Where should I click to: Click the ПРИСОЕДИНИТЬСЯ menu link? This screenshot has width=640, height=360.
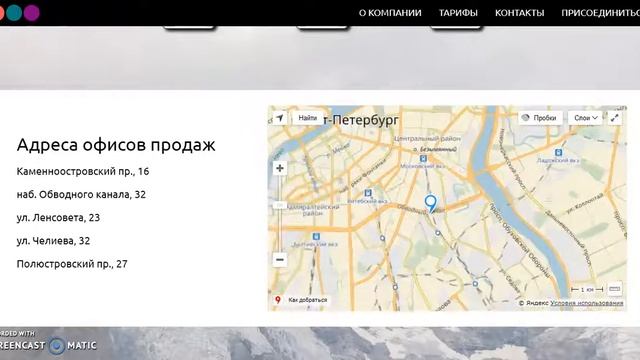[600, 13]
